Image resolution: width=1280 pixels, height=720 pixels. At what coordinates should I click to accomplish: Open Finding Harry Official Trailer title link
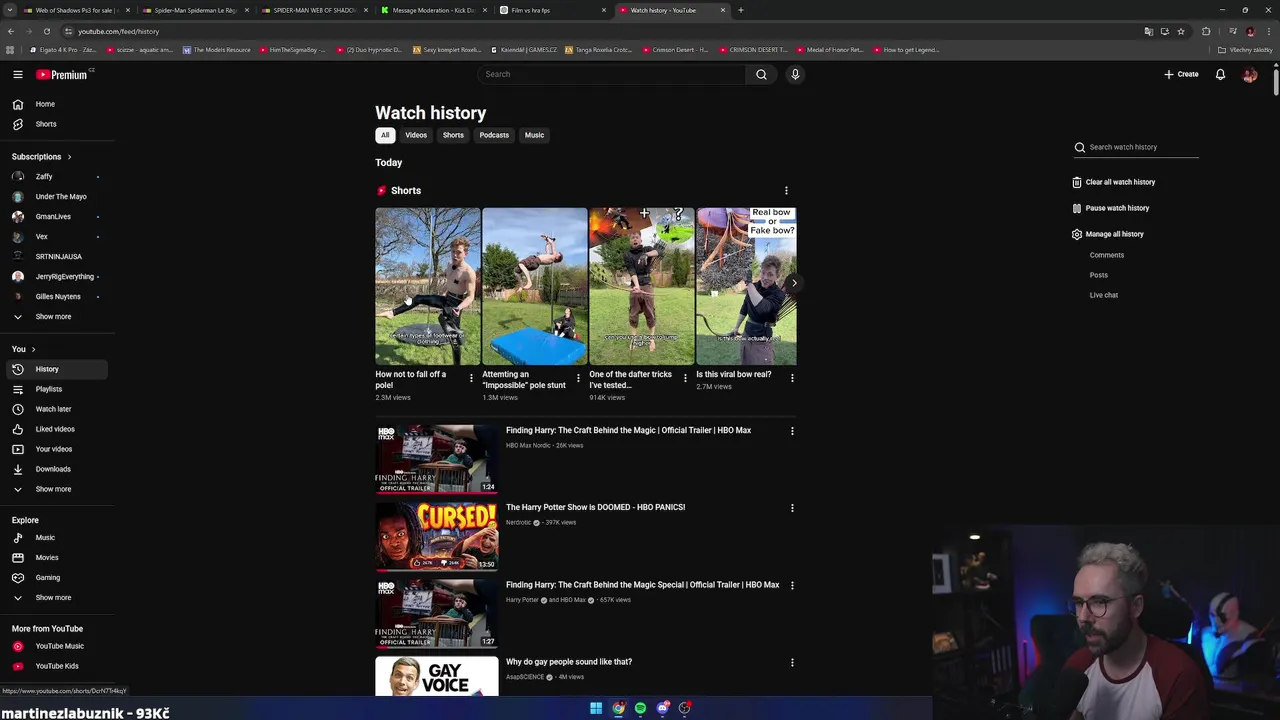click(628, 430)
